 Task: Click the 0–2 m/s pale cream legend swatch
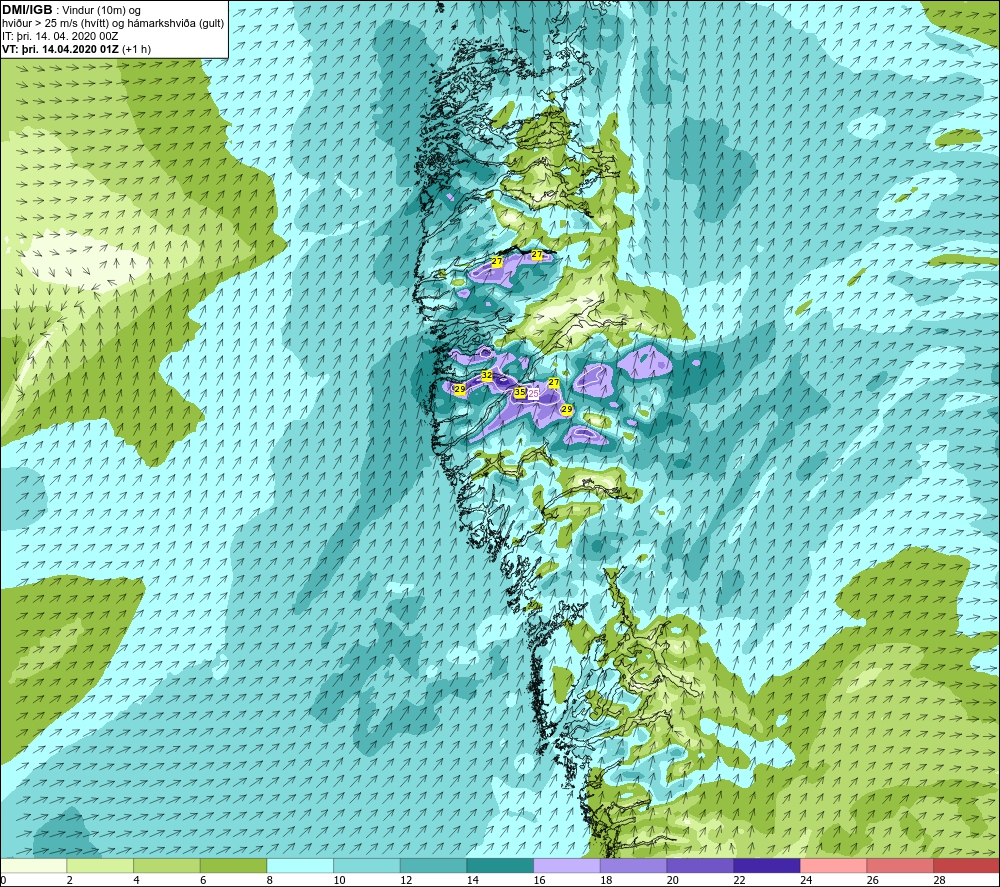click(33, 865)
